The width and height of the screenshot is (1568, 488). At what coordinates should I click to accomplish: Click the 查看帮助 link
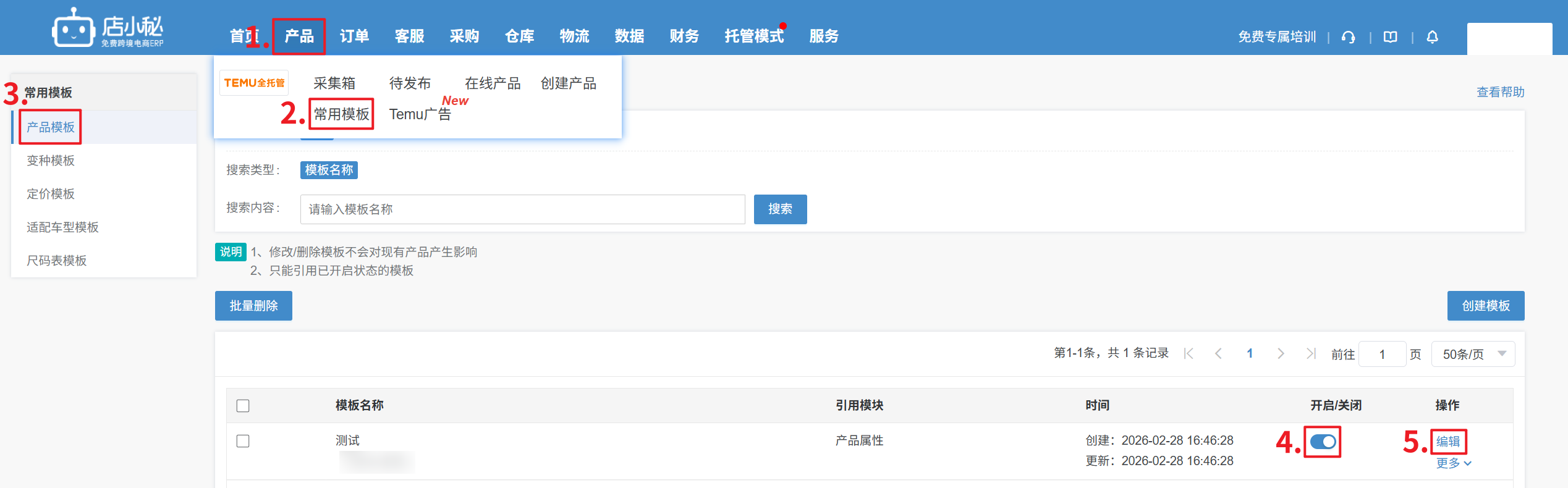1500,92
